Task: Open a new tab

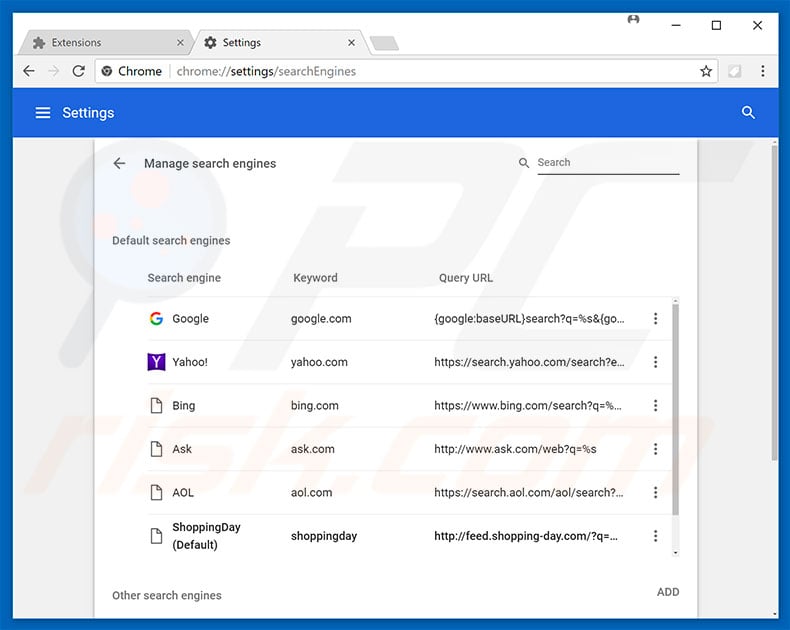Action: click(384, 43)
